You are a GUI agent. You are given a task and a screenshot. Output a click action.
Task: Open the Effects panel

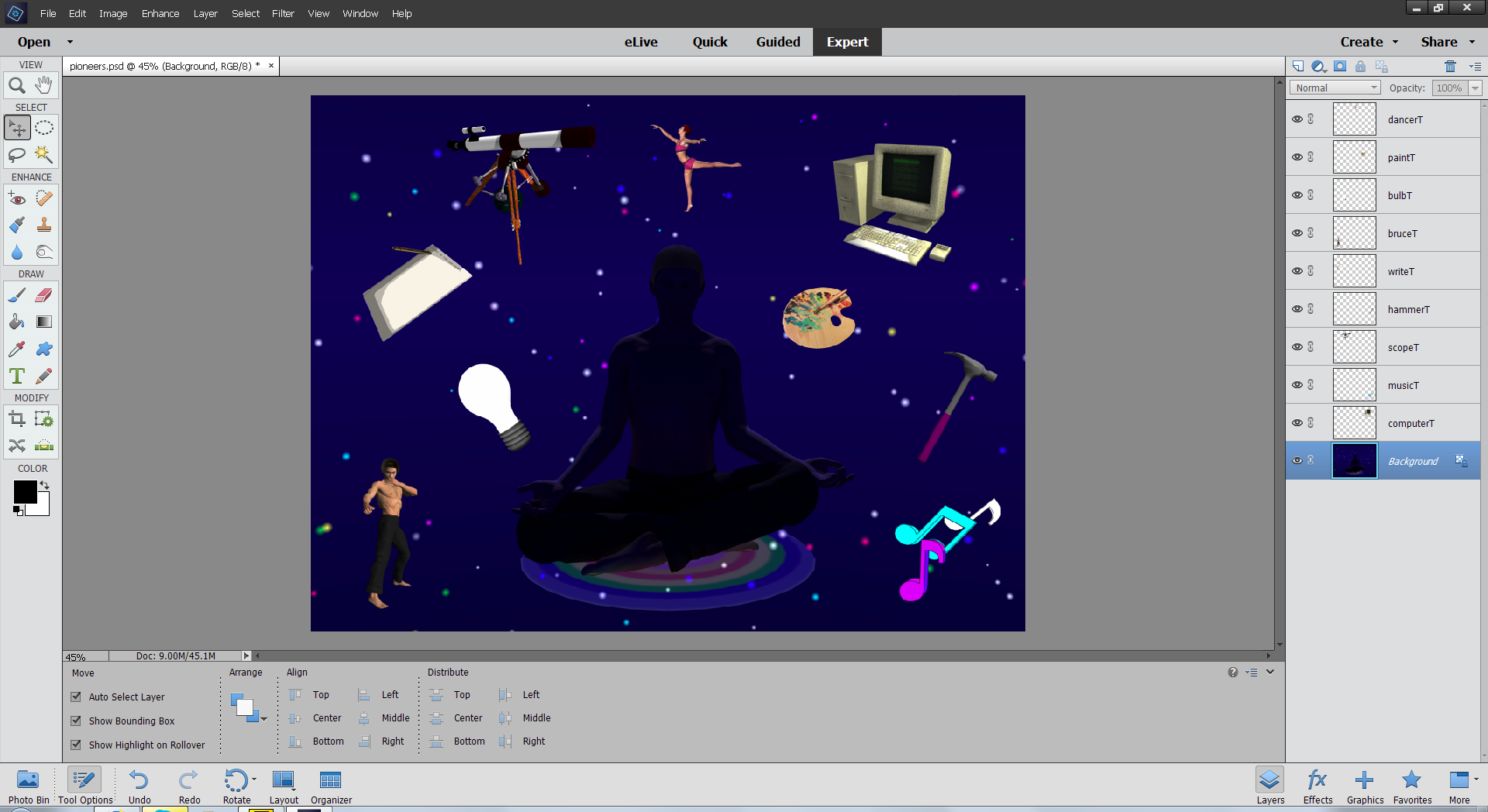tap(1317, 786)
